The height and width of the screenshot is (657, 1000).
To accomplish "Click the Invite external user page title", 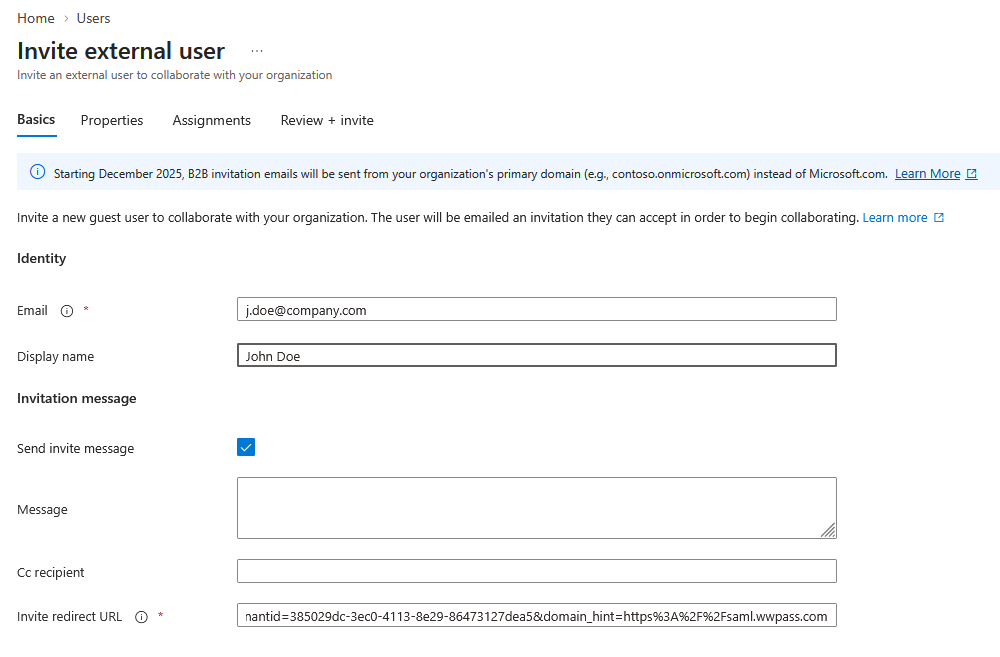I will [x=121, y=51].
